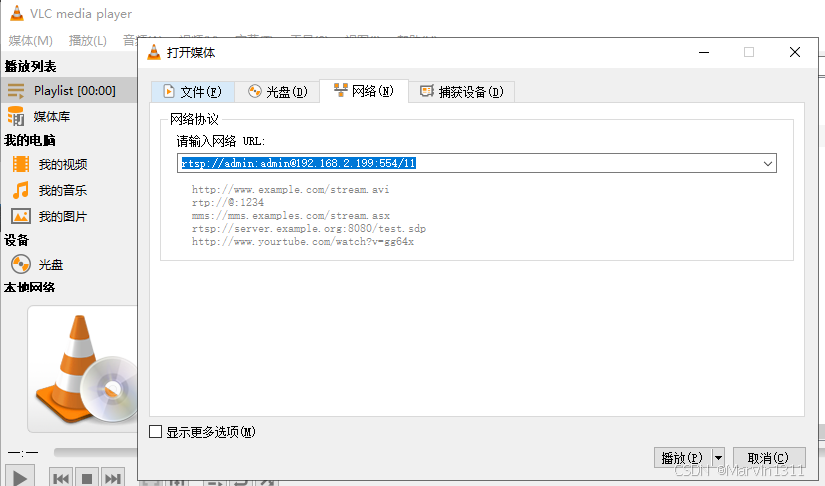The height and width of the screenshot is (486, 825).
Task: Open 媒体库 in the sidebar
Action: coord(52,116)
